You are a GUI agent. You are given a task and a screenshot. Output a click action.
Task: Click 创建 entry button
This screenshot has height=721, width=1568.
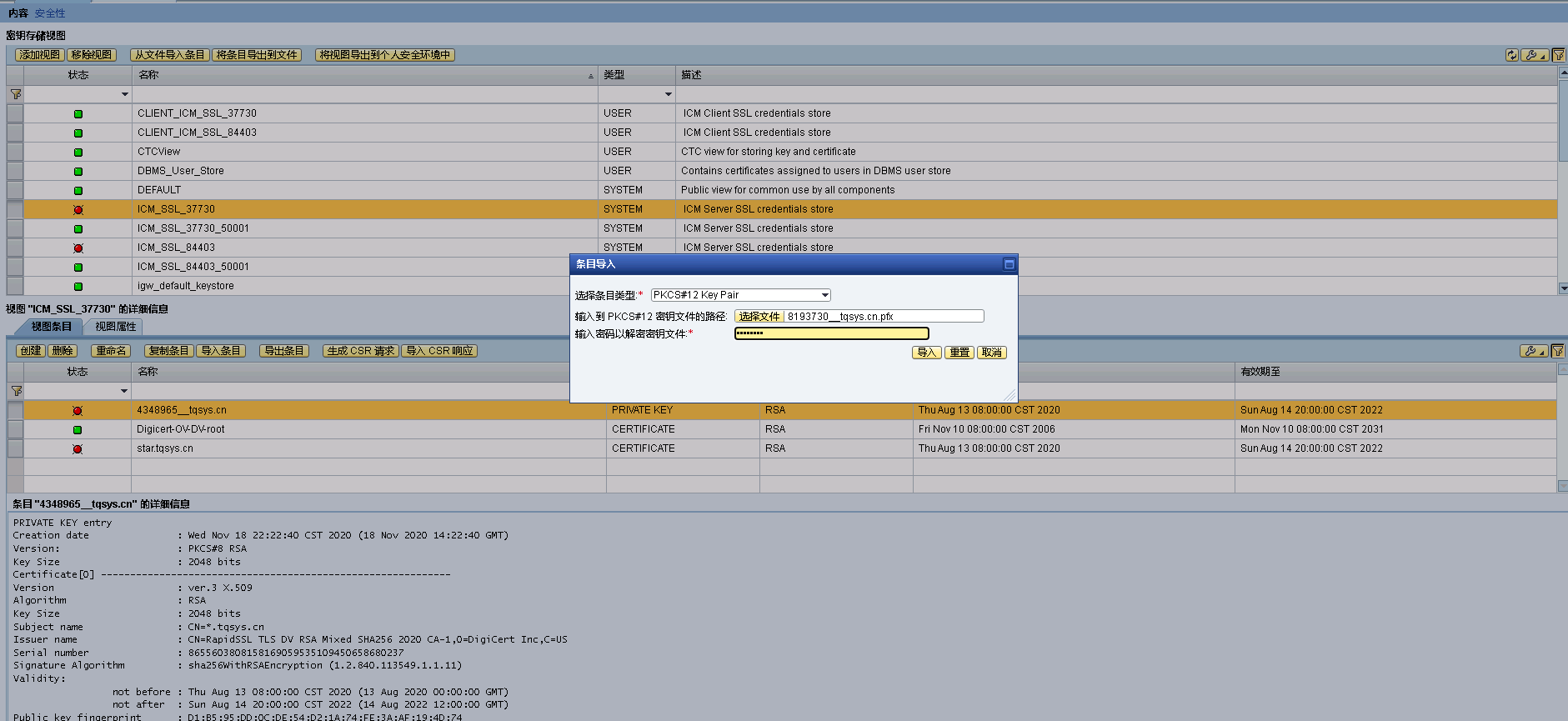point(31,351)
